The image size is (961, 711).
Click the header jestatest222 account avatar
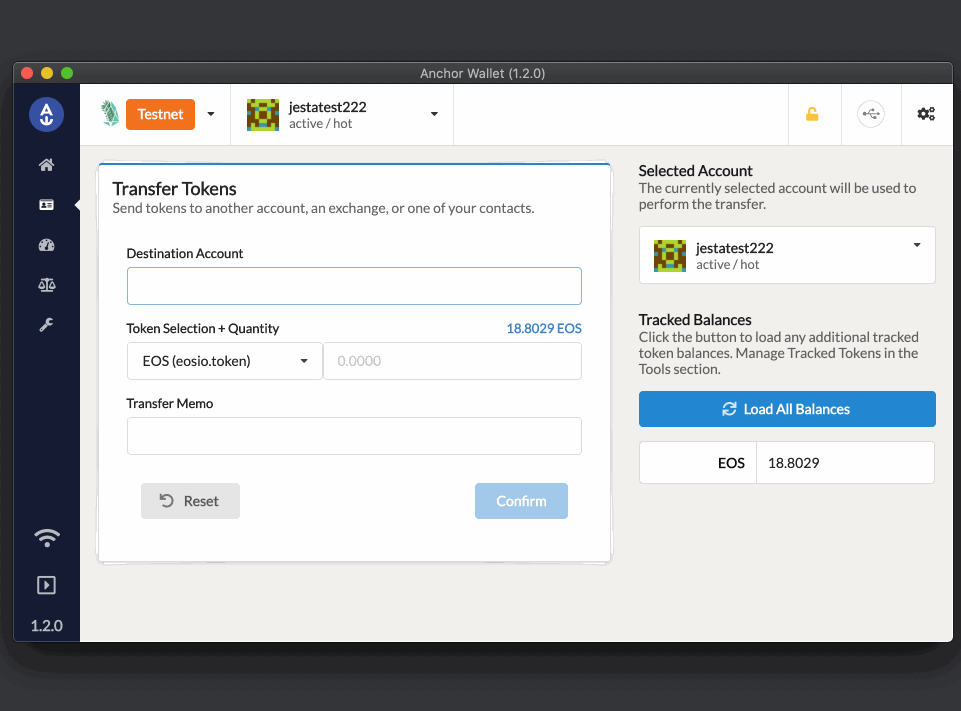pyautogui.click(x=263, y=115)
